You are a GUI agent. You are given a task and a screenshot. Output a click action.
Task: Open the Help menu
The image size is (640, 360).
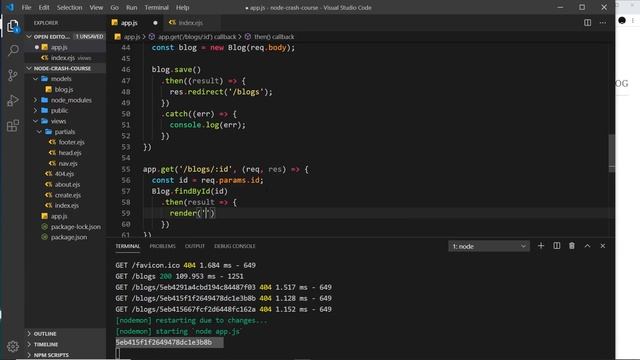182,7
